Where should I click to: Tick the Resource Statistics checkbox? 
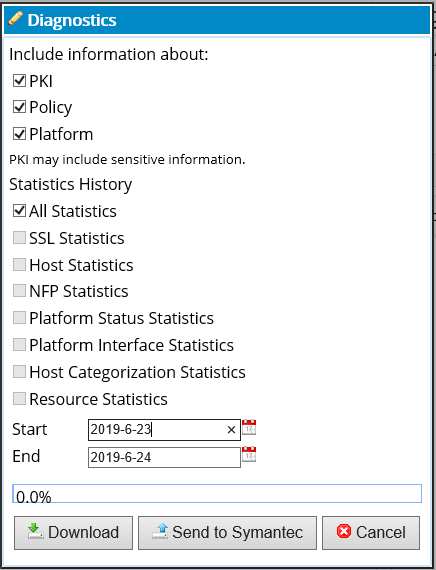click(x=19, y=398)
